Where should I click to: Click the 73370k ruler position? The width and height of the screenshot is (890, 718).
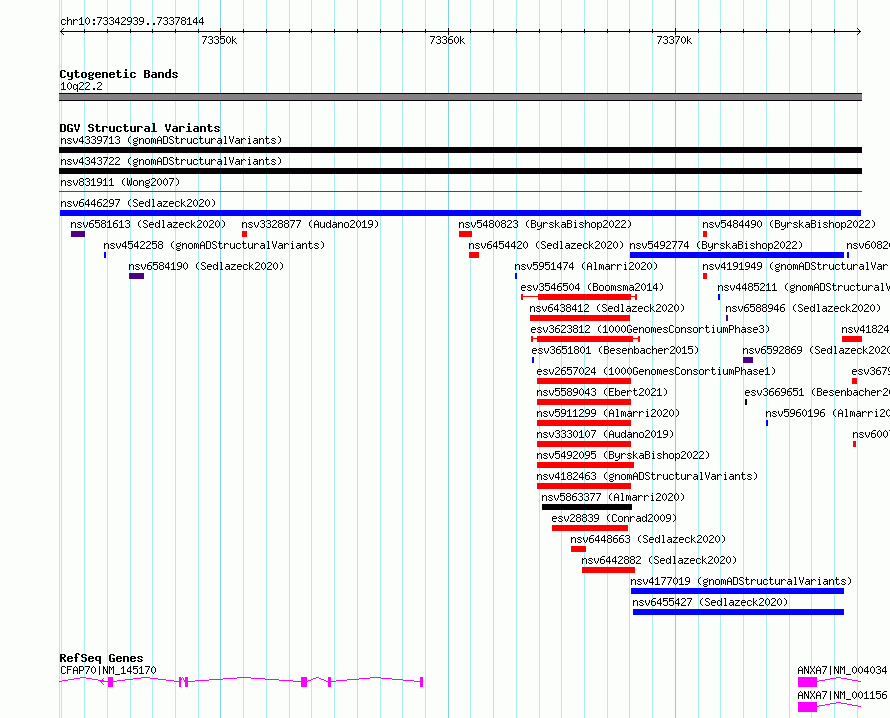pos(674,40)
